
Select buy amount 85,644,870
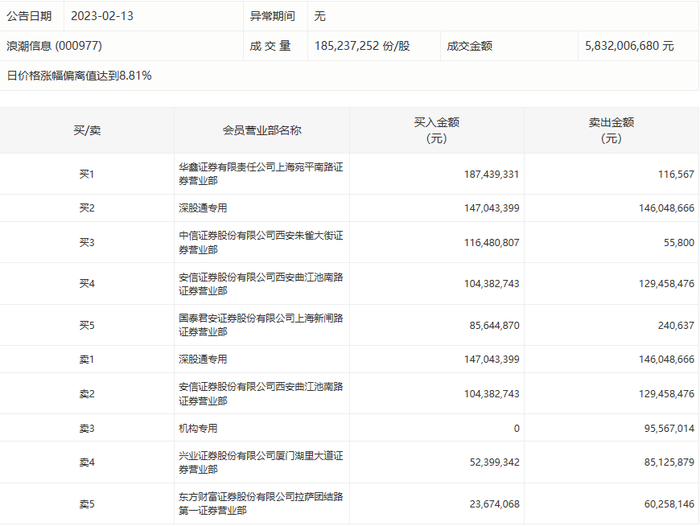[494, 326]
